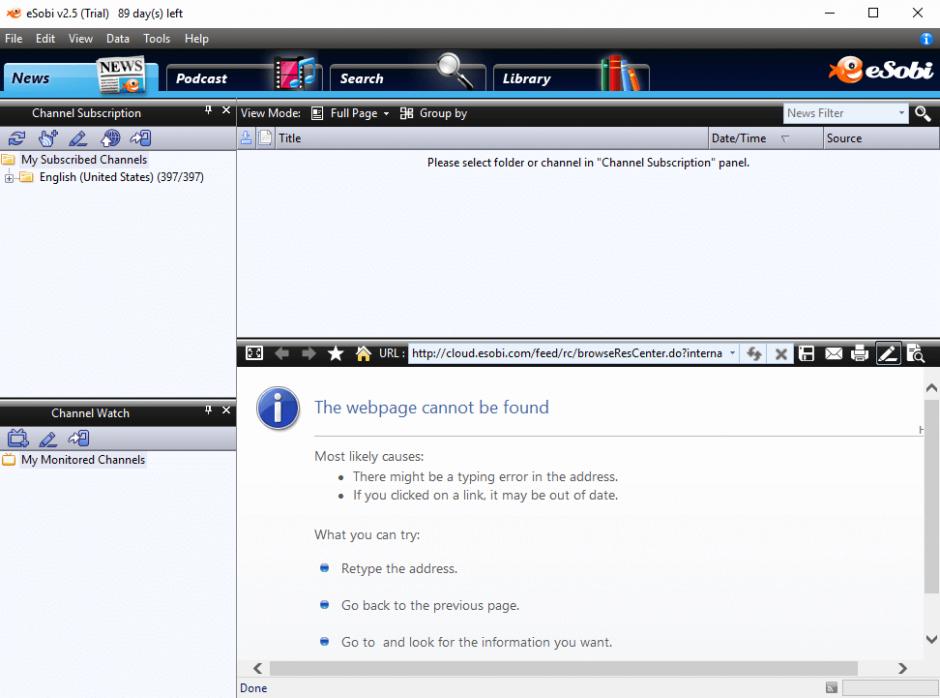Switch to the Library tab

point(571,78)
